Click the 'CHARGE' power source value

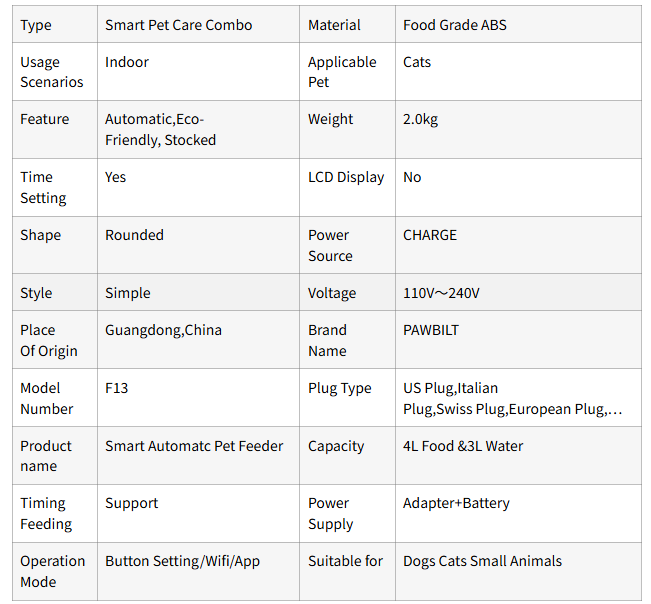click(x=430, y=235)
